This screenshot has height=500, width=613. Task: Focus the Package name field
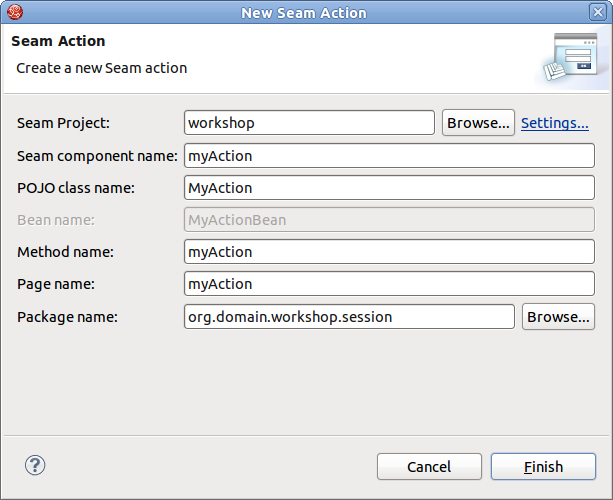tap(349, 317)
